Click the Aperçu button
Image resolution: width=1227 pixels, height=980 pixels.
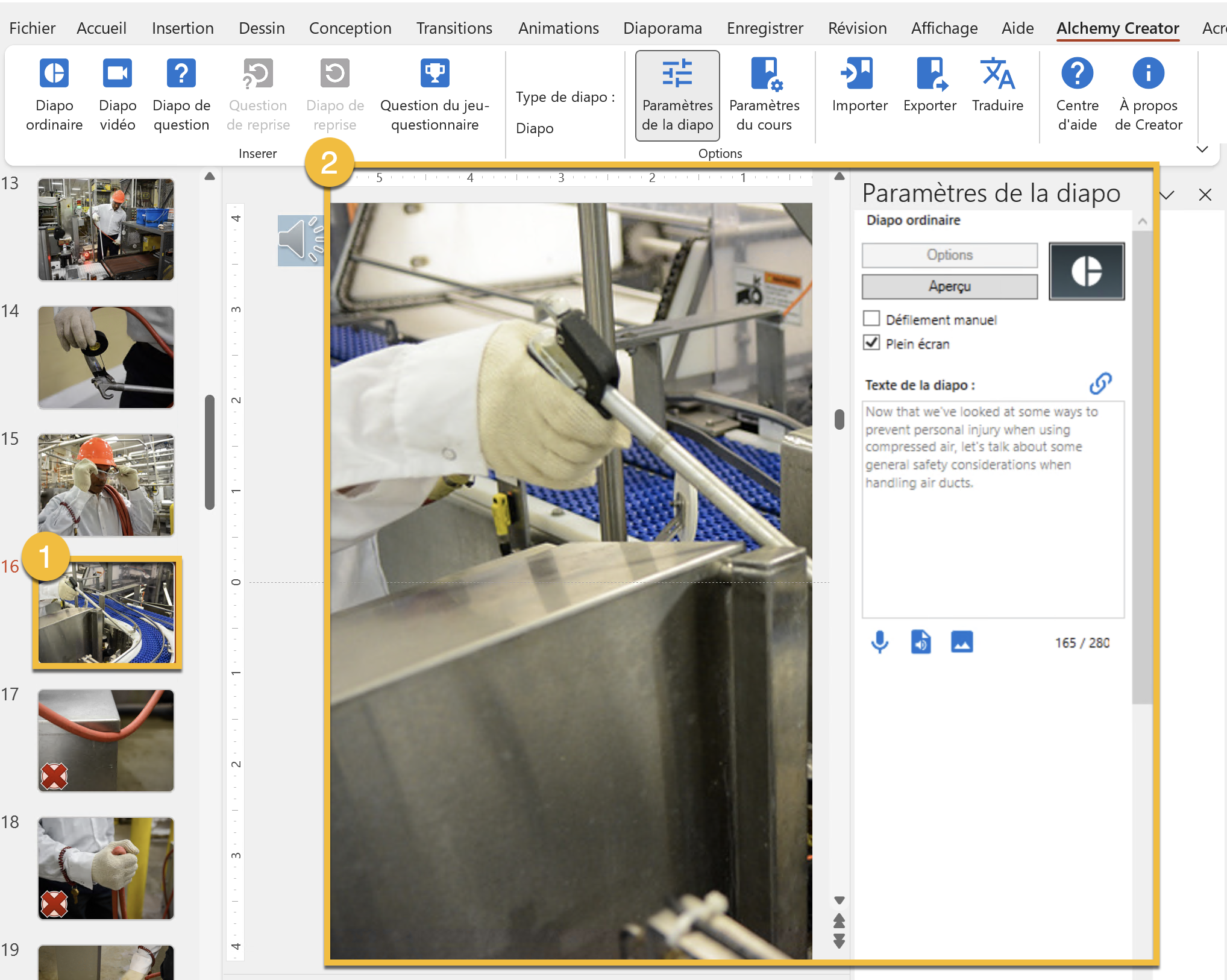(x=950, y=286)
